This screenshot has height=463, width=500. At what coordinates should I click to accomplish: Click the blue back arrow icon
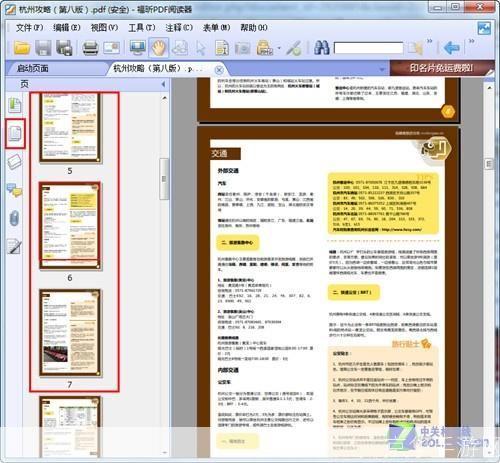point(452,48)
